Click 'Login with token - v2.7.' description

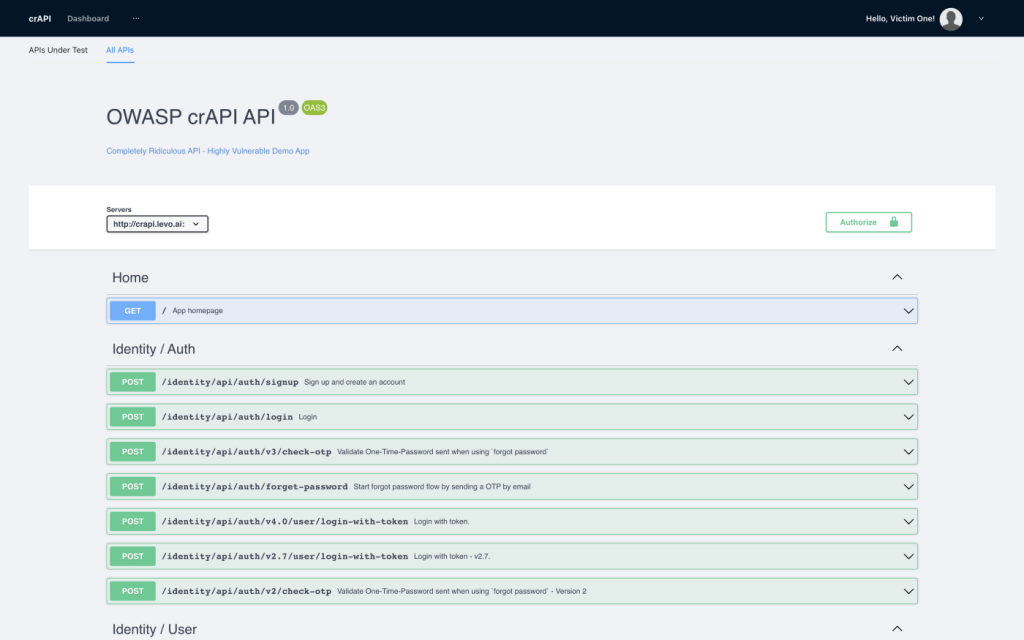pyautogui.click(x=452, y=556)
